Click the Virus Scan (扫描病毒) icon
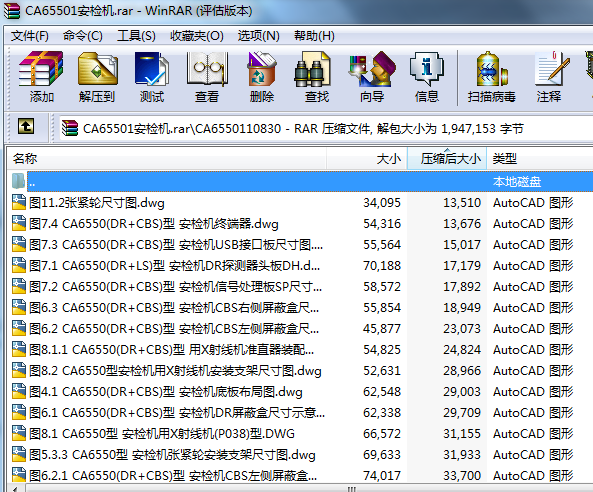The image size is (593, 492). (x=491, y=69)
